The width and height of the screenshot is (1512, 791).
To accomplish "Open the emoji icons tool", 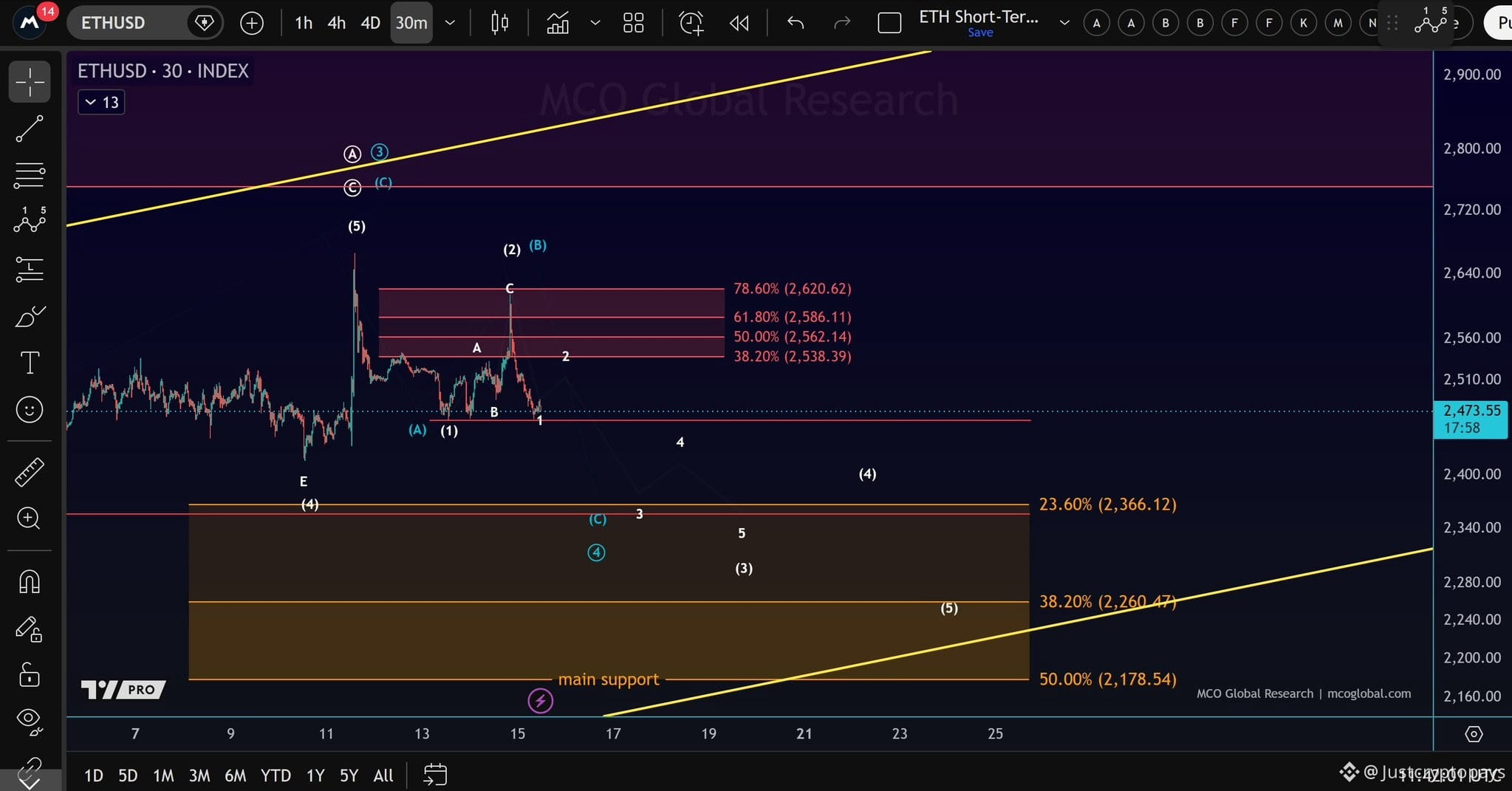I will (x=30, y=409).
